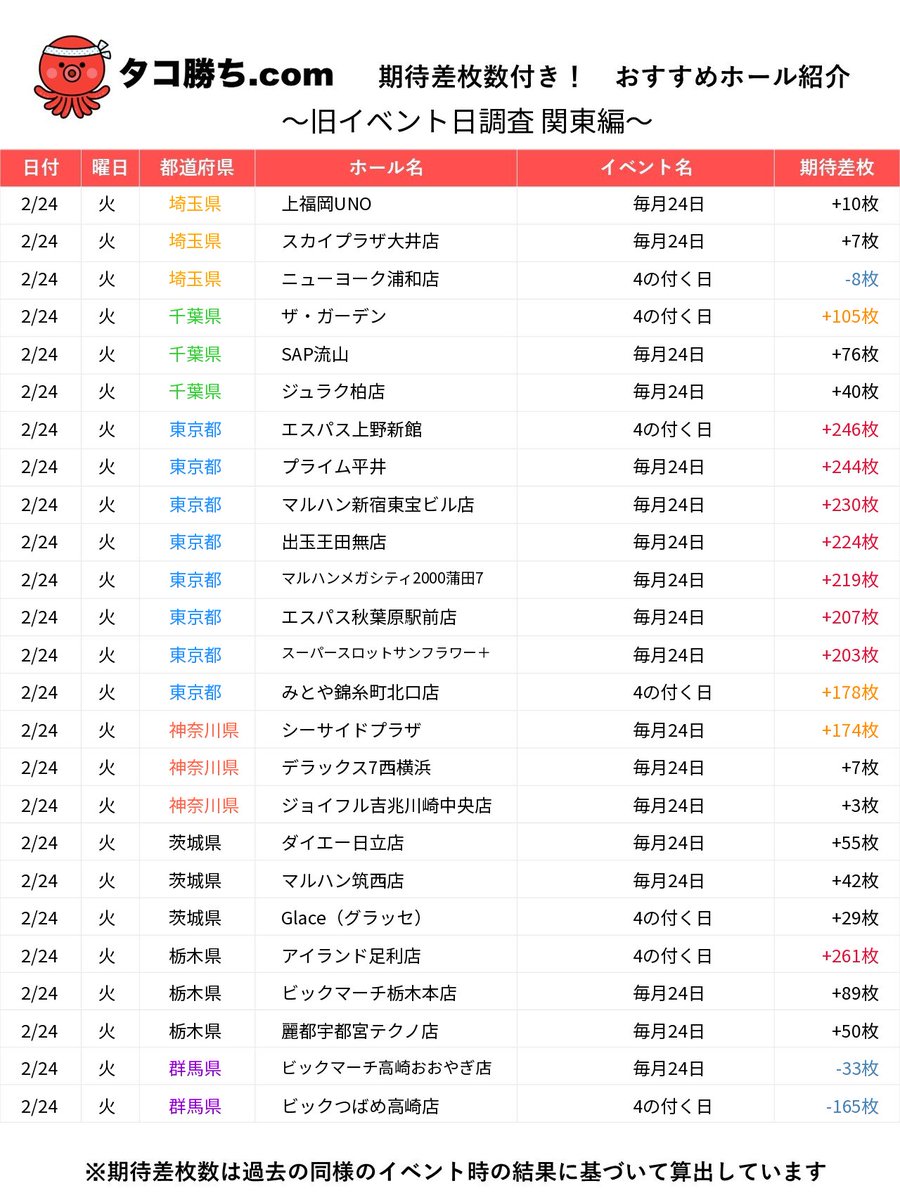This screenshot has height=1200, width=900.
Task: Click the +246枚 expected value
Action: coord(850,429)
